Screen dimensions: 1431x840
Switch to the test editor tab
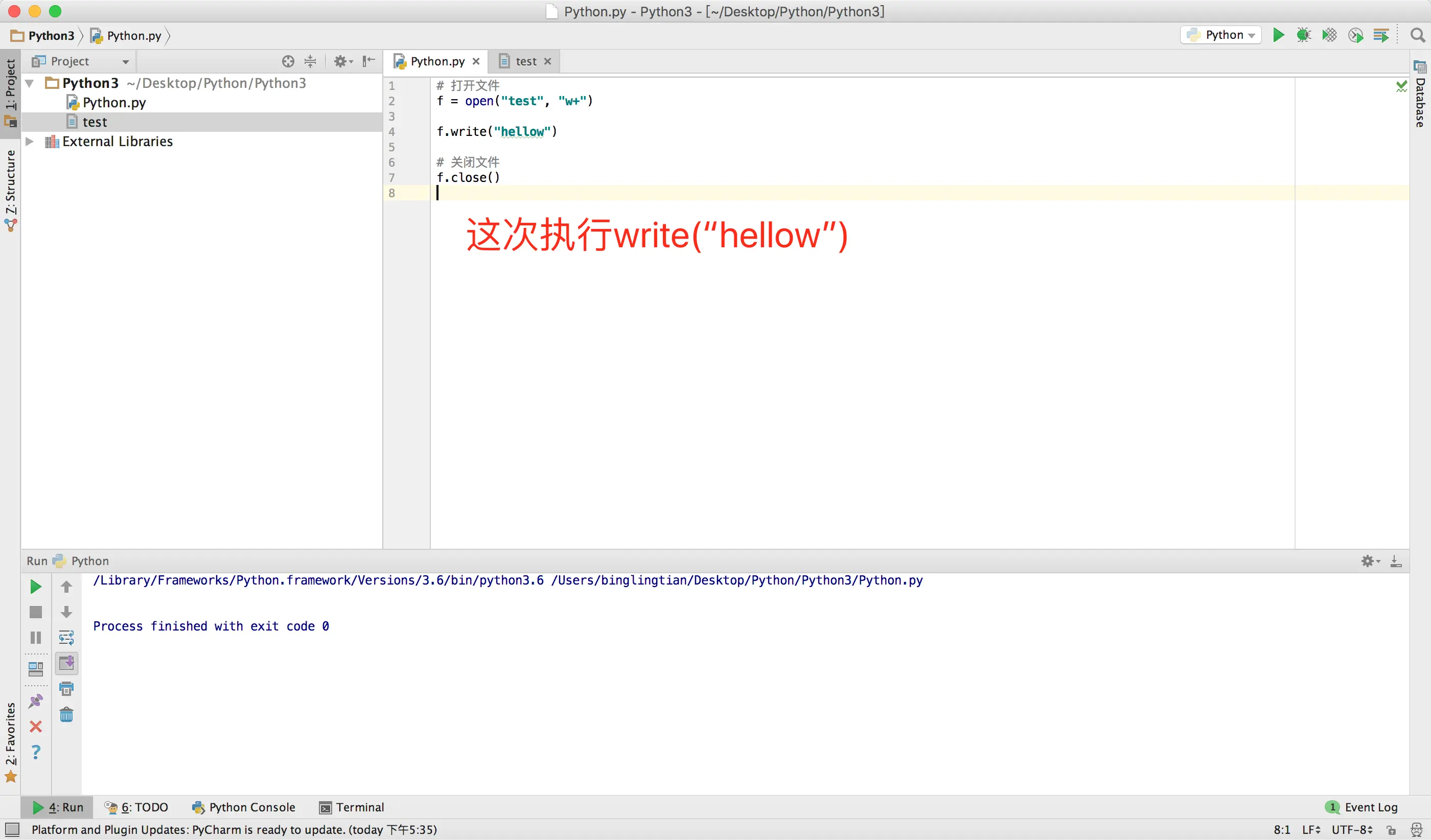pyautogui.click(x=525, y=61)
